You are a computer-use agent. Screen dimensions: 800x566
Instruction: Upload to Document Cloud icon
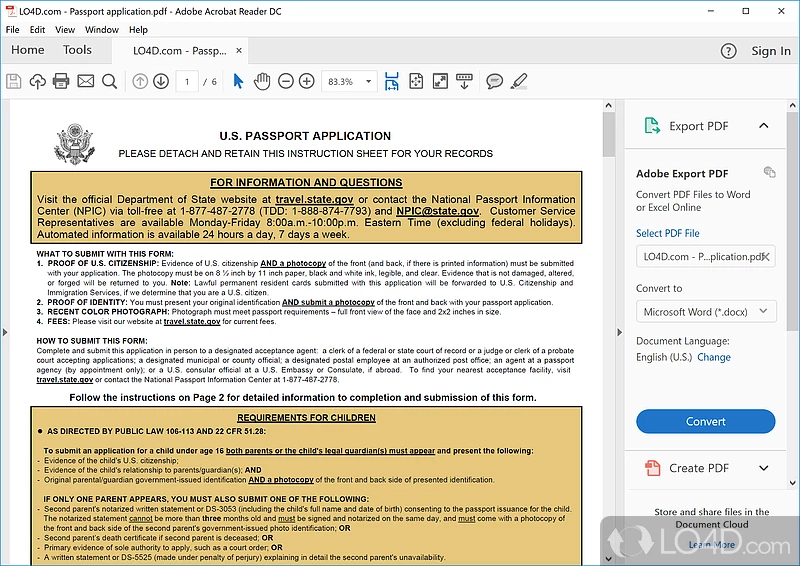[x=37, y=81]
